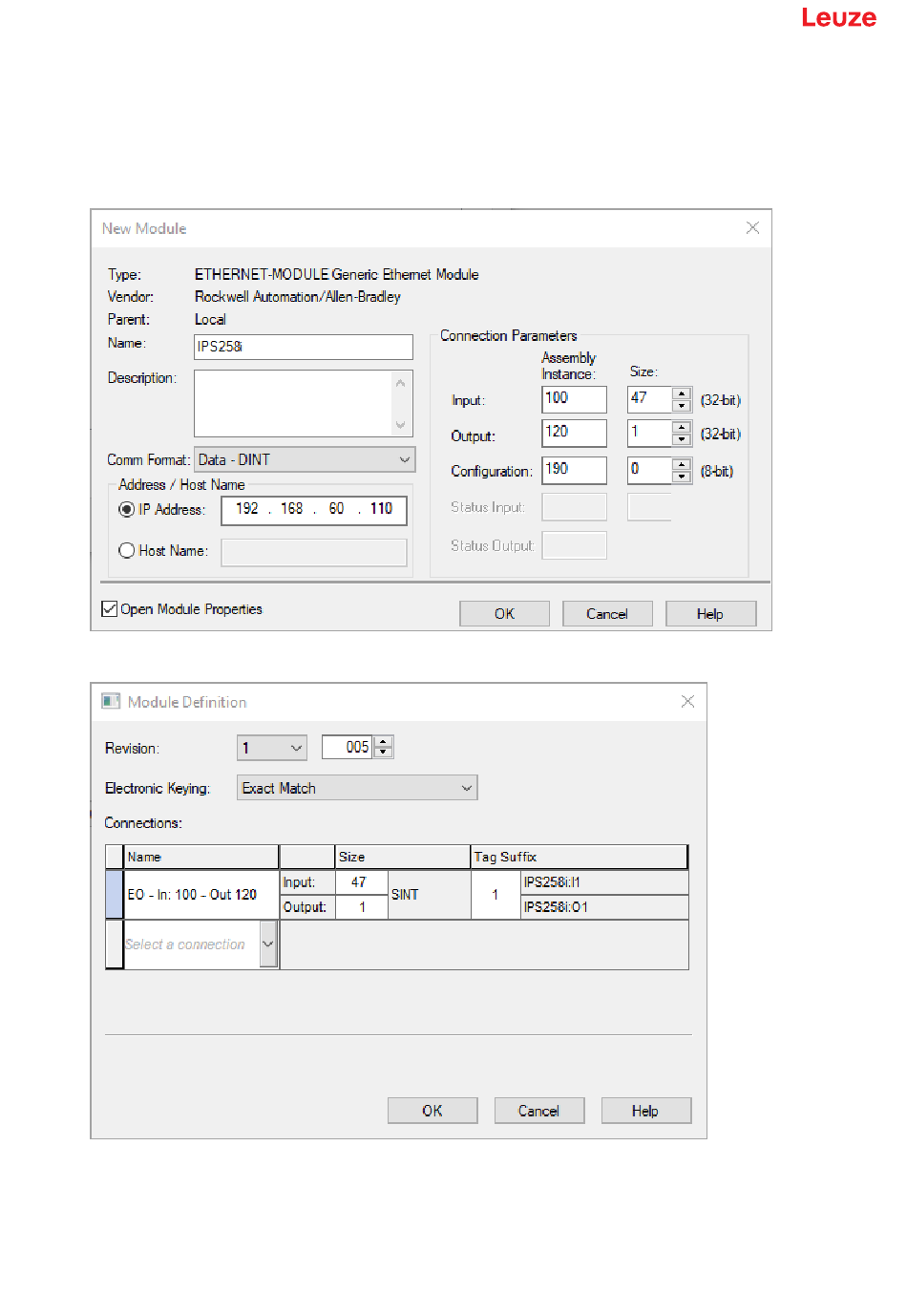Viewport: 907px width, 1316px height.
Task: Click inside the Description text area
Action: (x=293, y=403)
